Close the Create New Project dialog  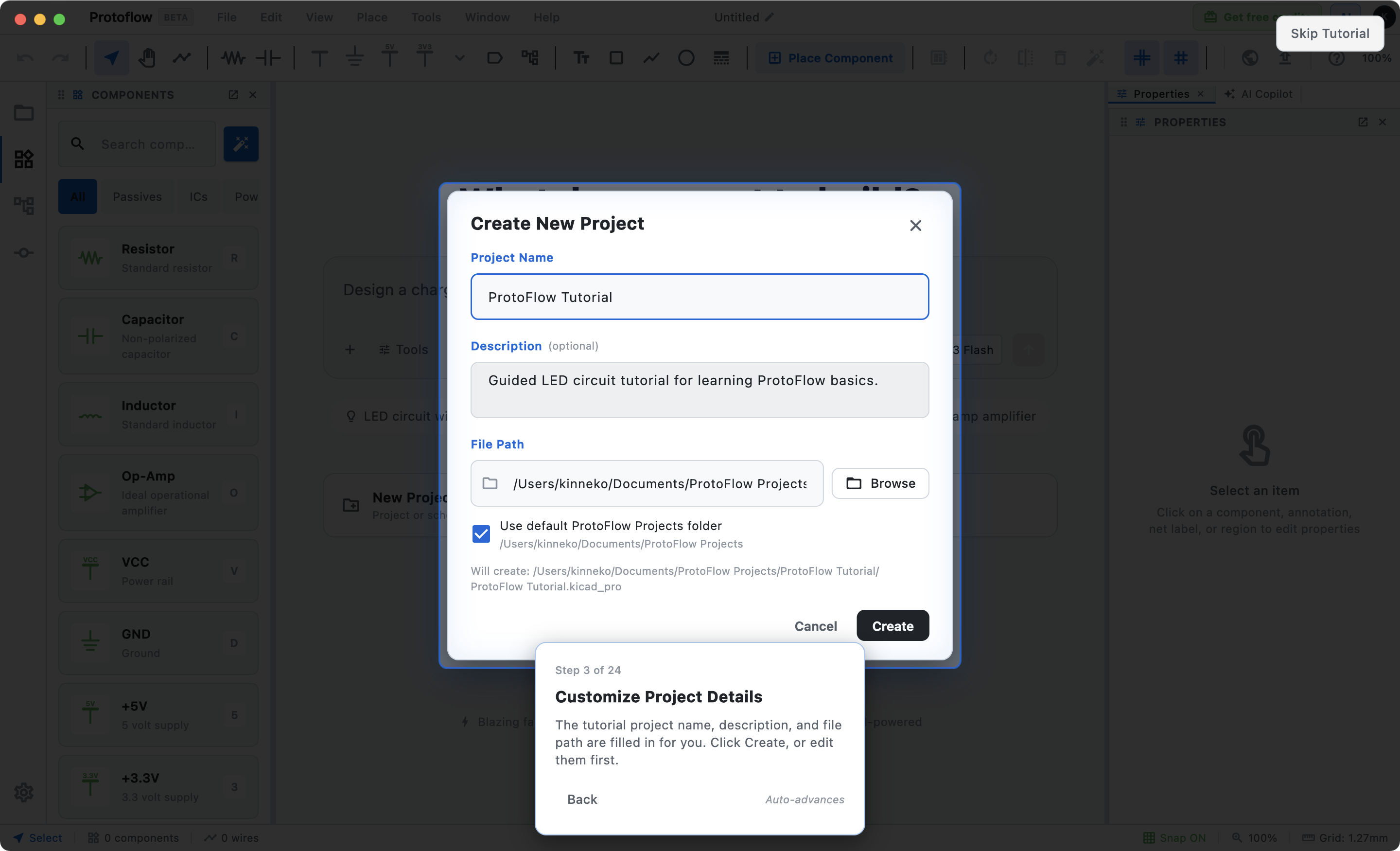(x=915, y=225)
